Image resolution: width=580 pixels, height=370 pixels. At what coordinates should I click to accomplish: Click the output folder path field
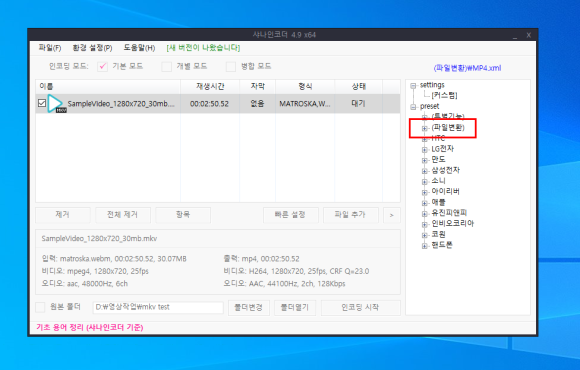[158, 307]
